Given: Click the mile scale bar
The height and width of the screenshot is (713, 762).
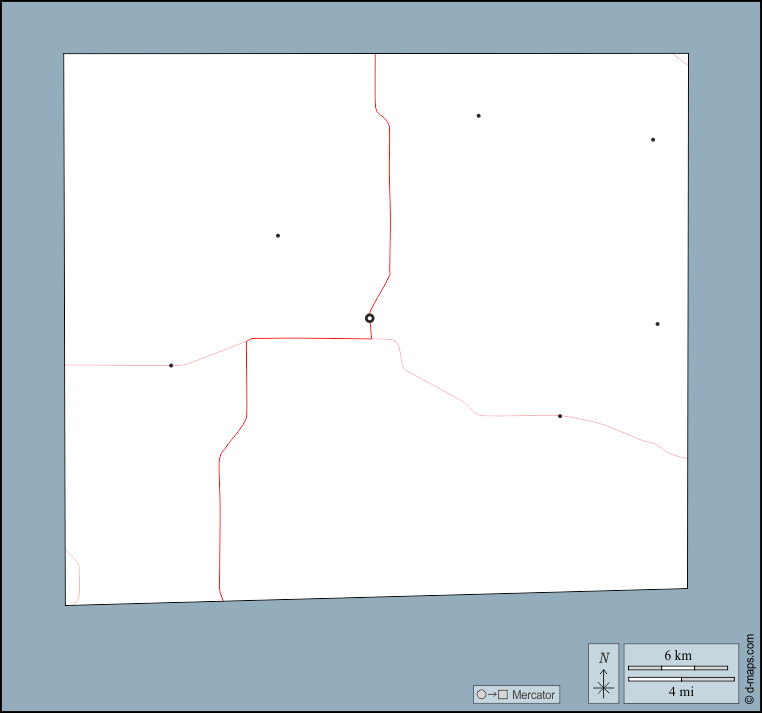Looking at the screenshot, I should [x=681, y=679].
